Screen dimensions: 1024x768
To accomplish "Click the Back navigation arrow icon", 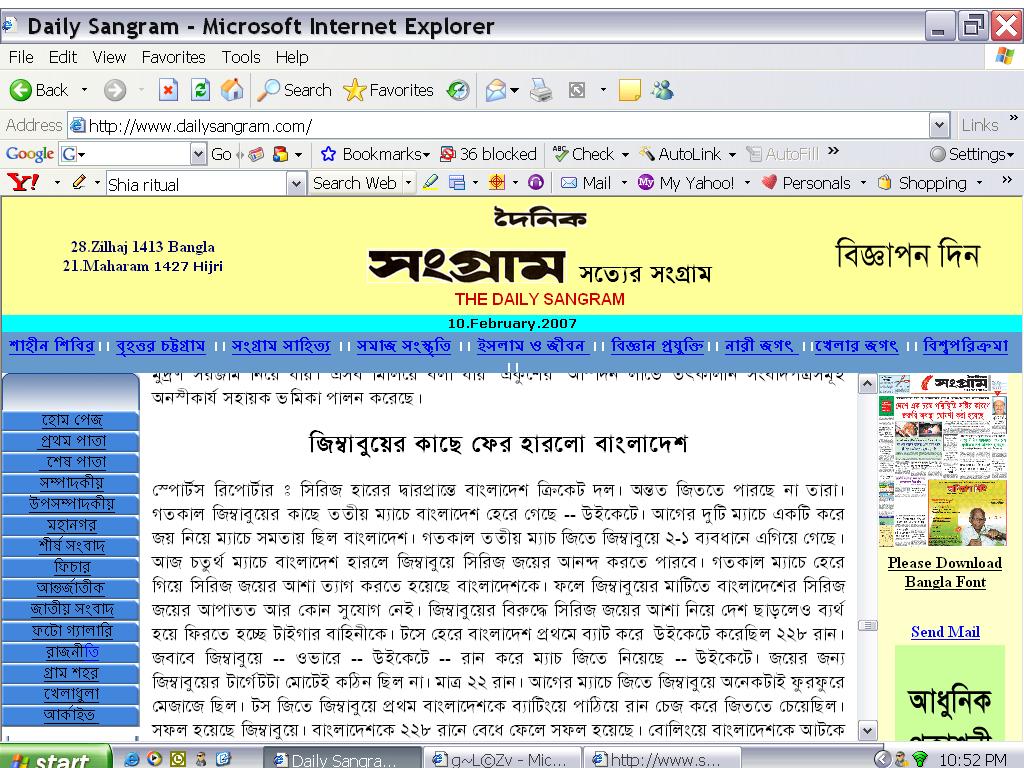I will [x=20, y=89].
